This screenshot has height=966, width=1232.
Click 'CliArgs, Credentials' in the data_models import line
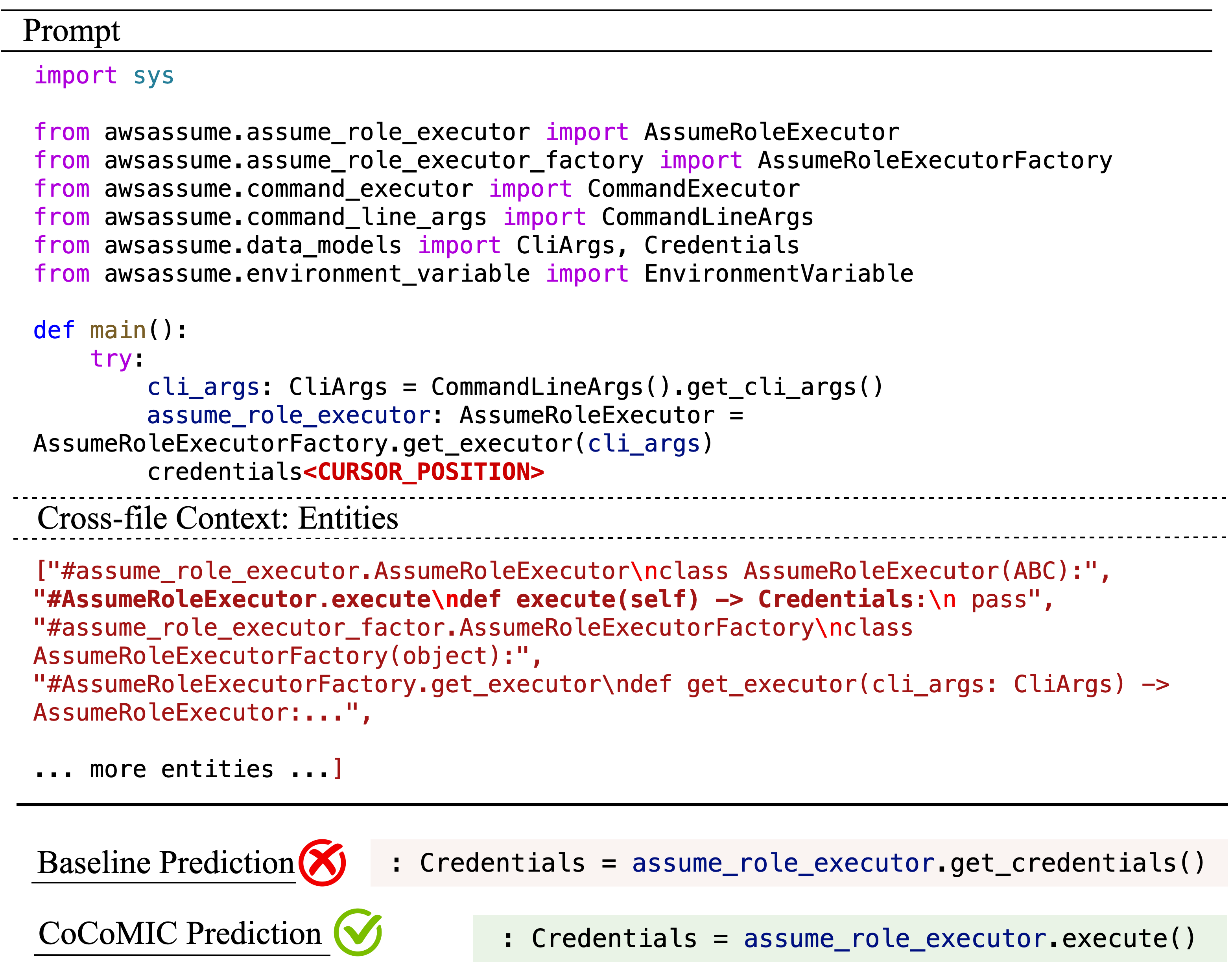pos(657,245)
